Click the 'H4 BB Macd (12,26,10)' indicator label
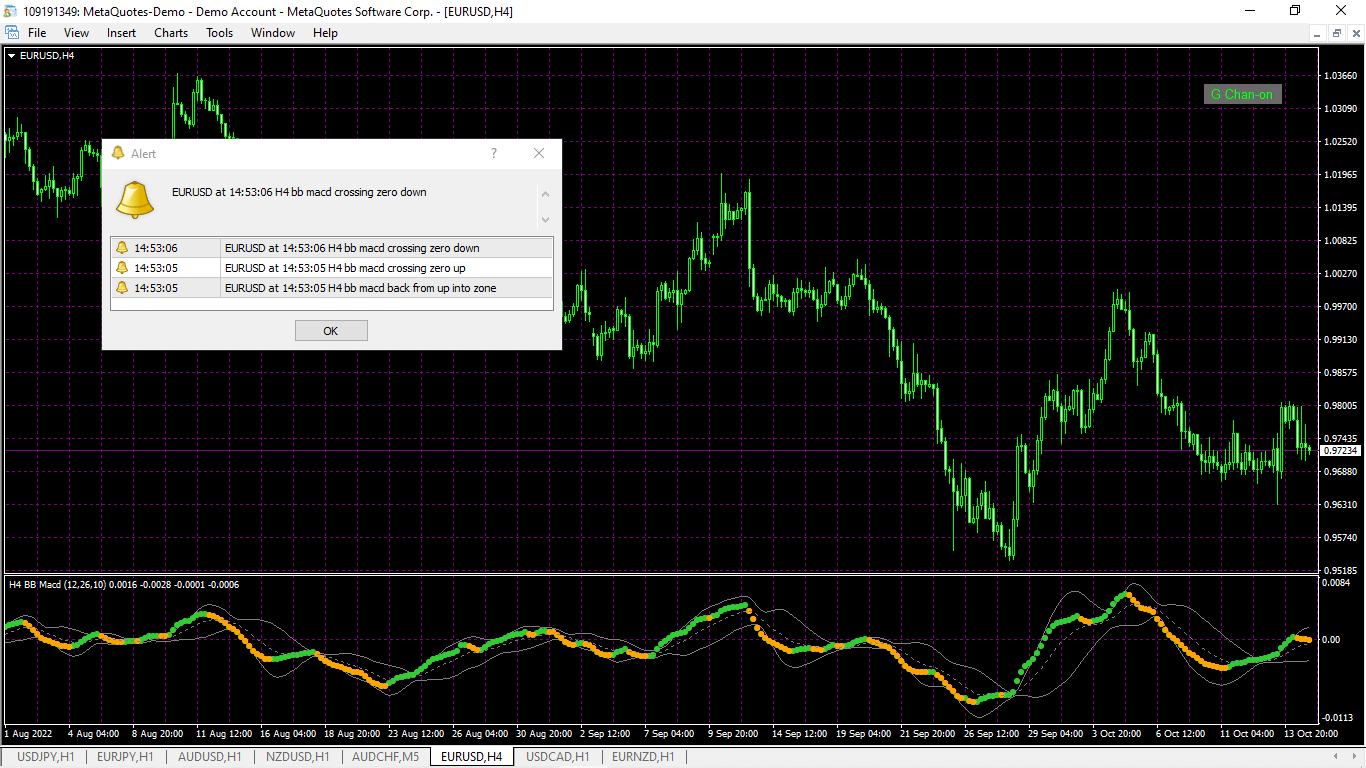Viewport: 1366px width, 768px height. [x=57, y=584]
